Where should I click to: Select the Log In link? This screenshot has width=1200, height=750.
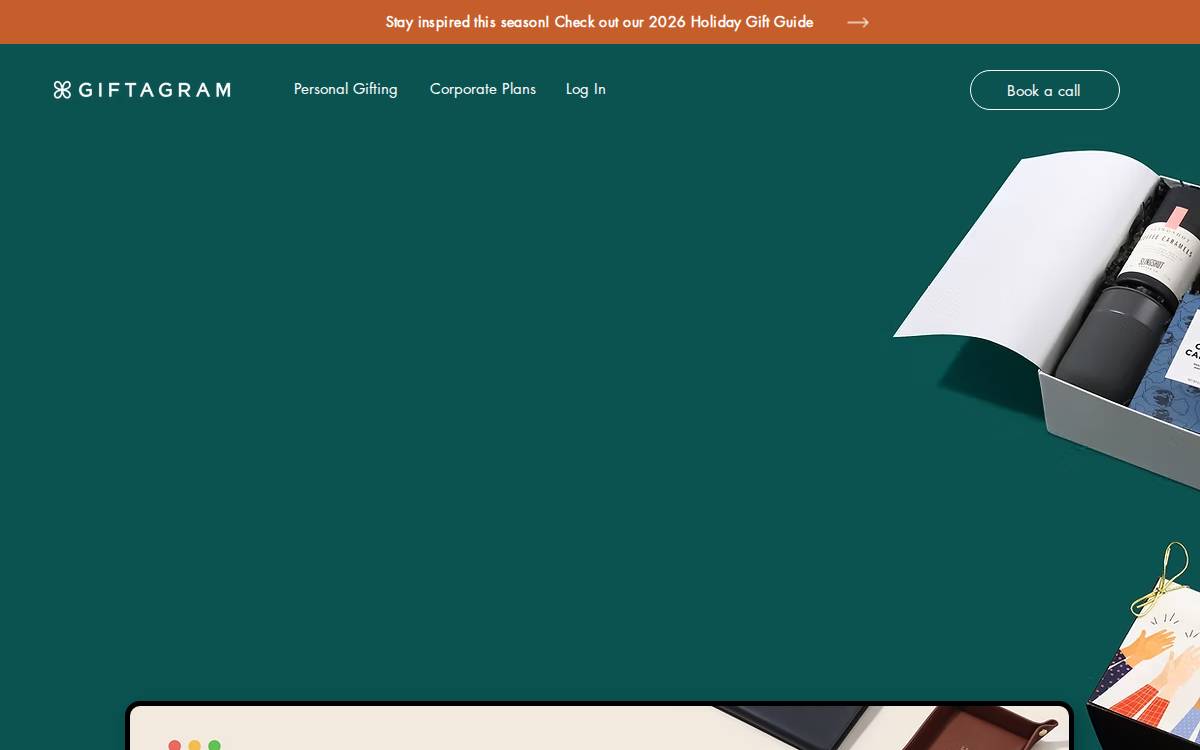pos(586,89)
